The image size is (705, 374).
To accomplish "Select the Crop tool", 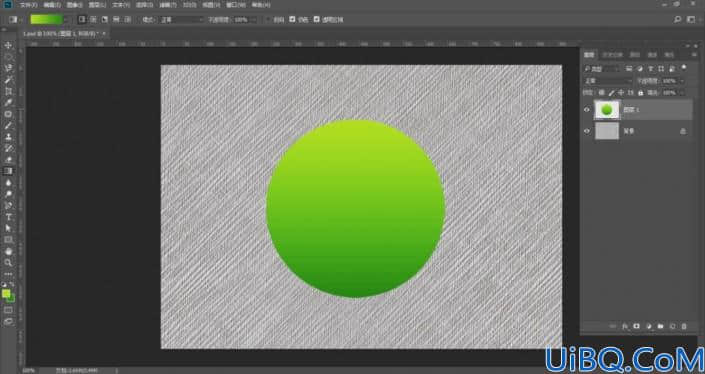I will coord(8,91).
